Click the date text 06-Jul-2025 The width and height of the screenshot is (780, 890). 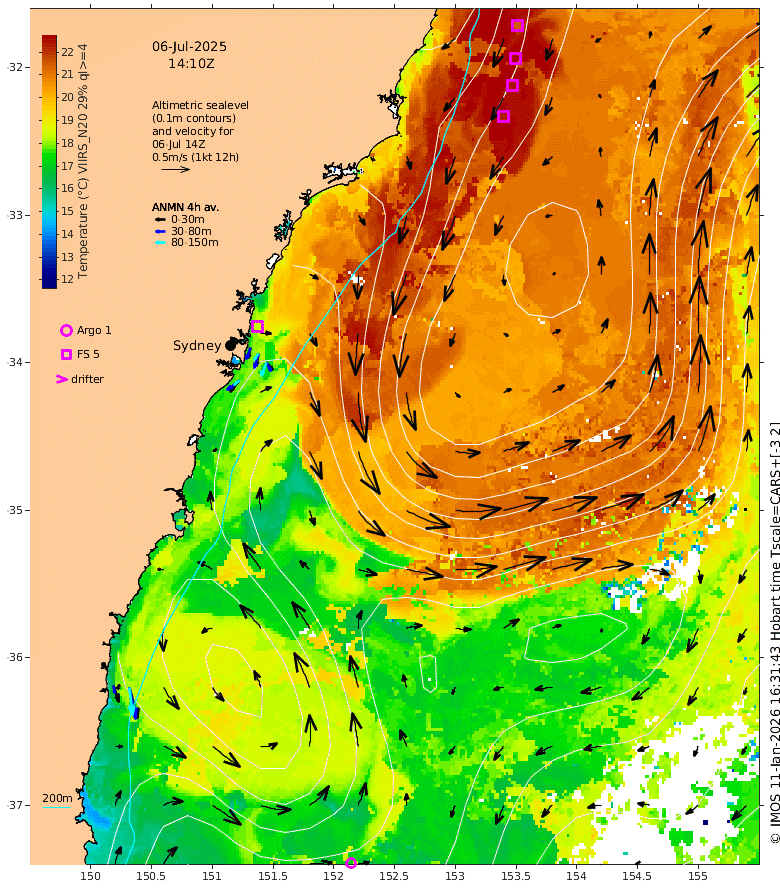click(190, 47)
